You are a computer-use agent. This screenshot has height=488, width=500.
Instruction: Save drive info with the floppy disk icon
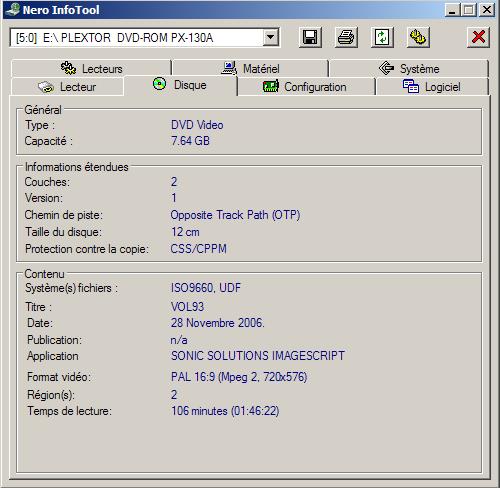(310, 37)
